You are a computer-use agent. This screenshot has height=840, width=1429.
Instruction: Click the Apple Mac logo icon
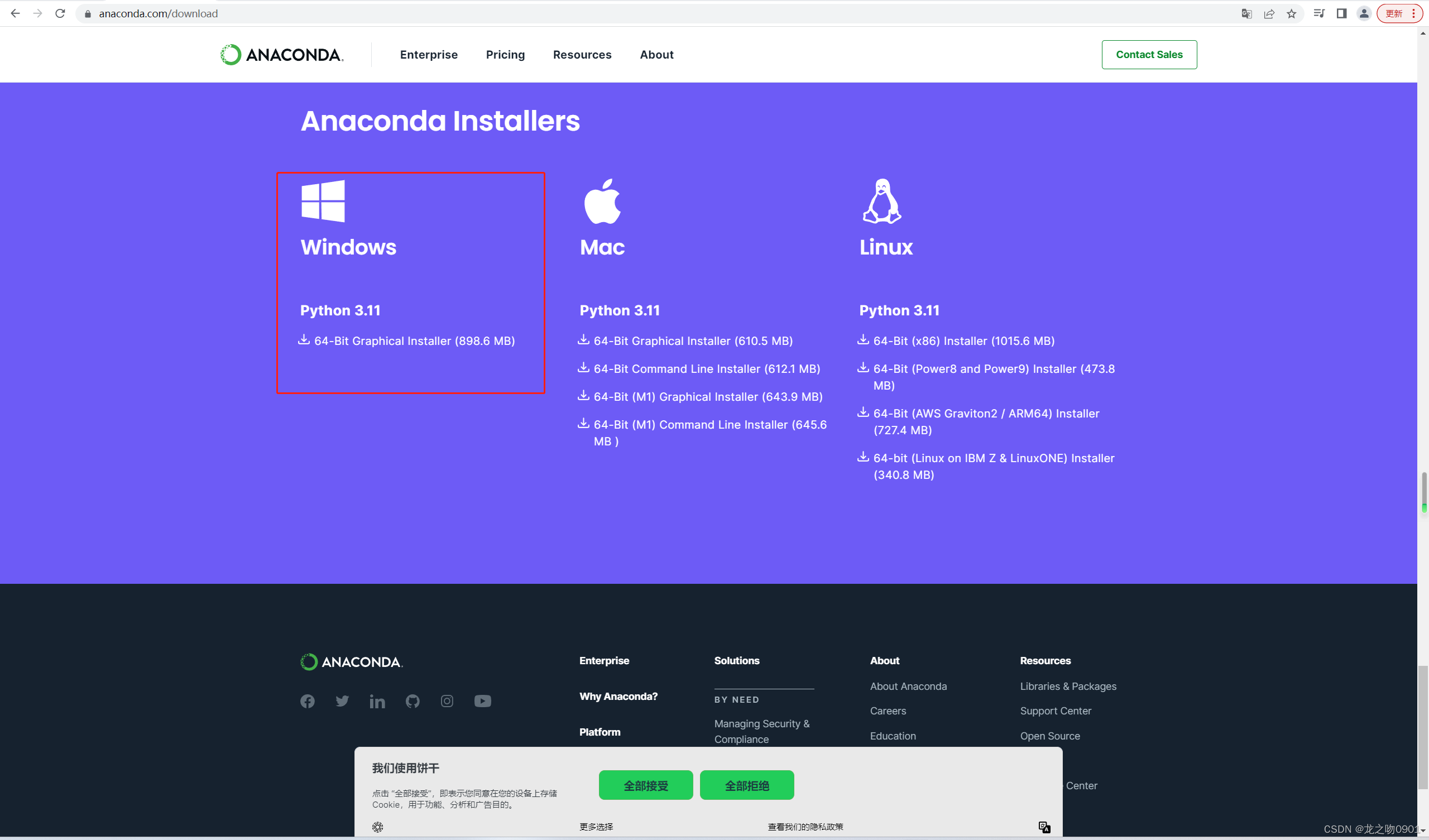(602, 201)
